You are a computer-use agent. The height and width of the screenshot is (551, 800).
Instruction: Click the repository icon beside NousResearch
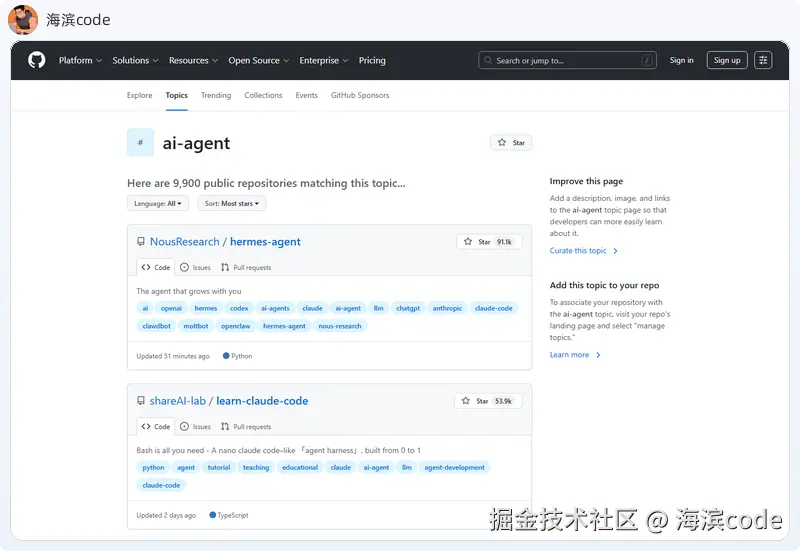141,241
